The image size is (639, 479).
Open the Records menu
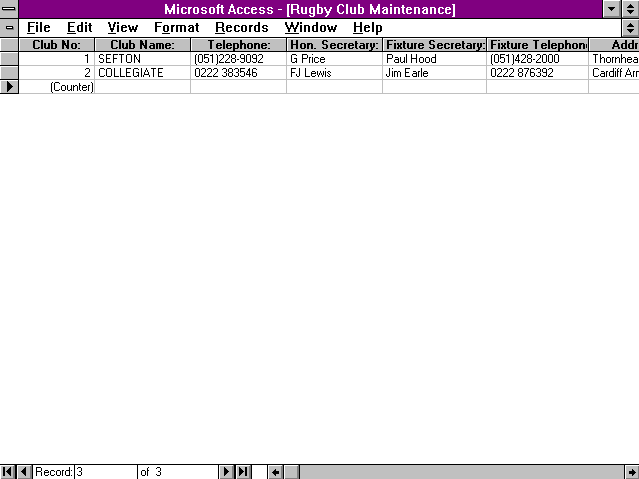tap(242, 28)
